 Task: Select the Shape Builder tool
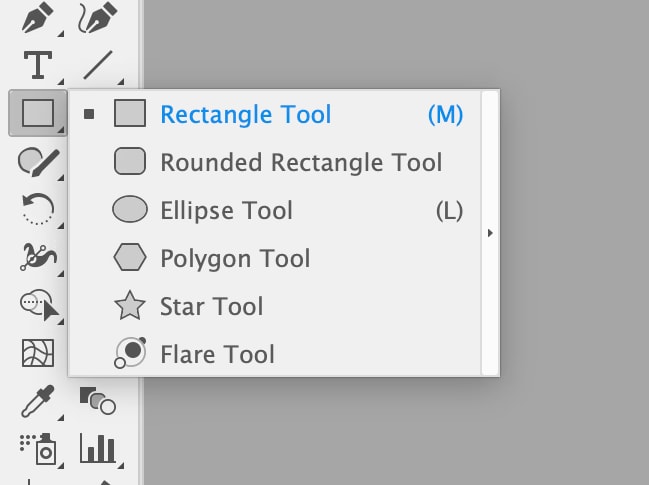[x=37, y=303]
